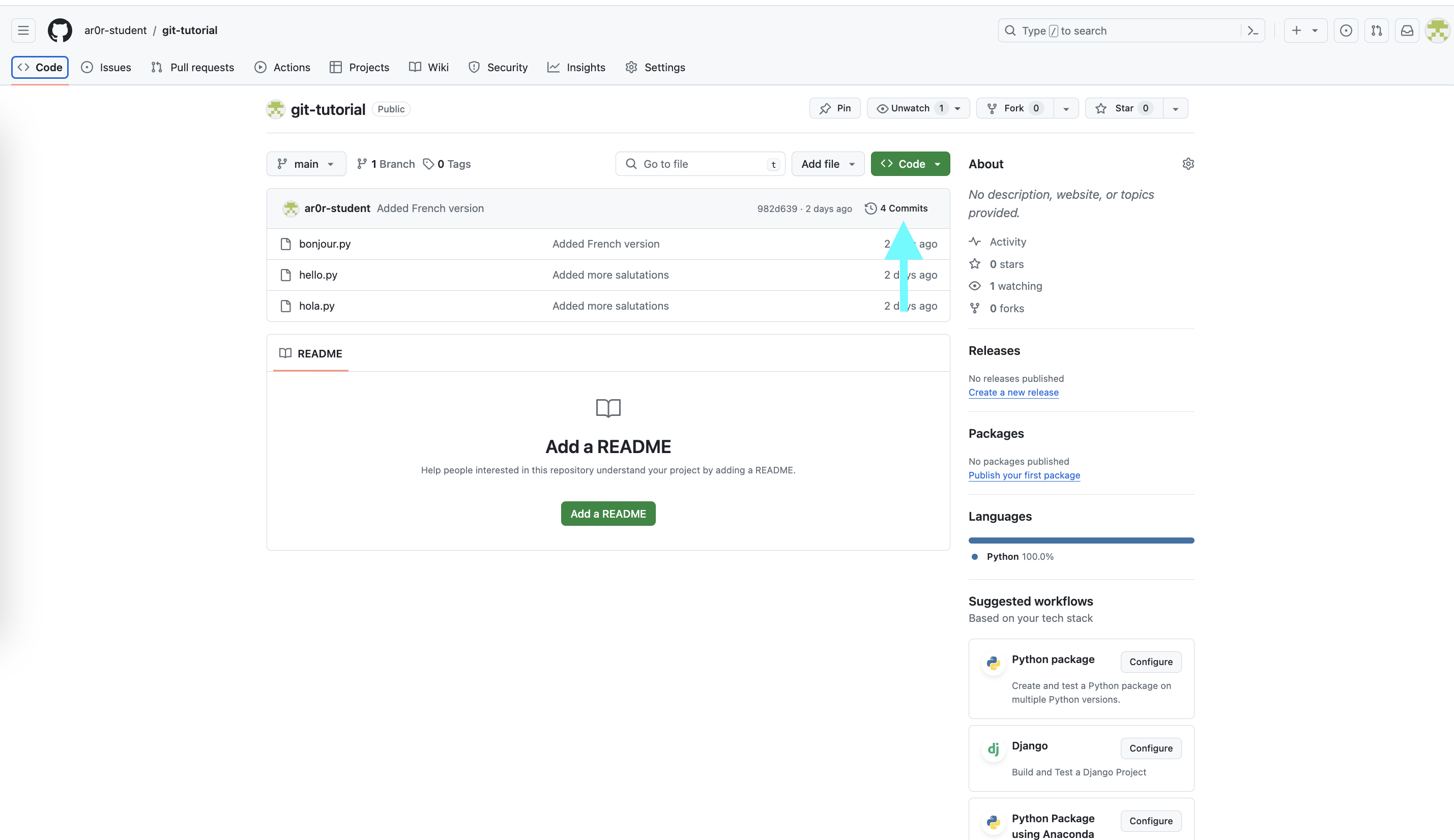This screenshot has width=1454, height=840.
Task: Click the green Add a README button
Action: coord(608,514)
